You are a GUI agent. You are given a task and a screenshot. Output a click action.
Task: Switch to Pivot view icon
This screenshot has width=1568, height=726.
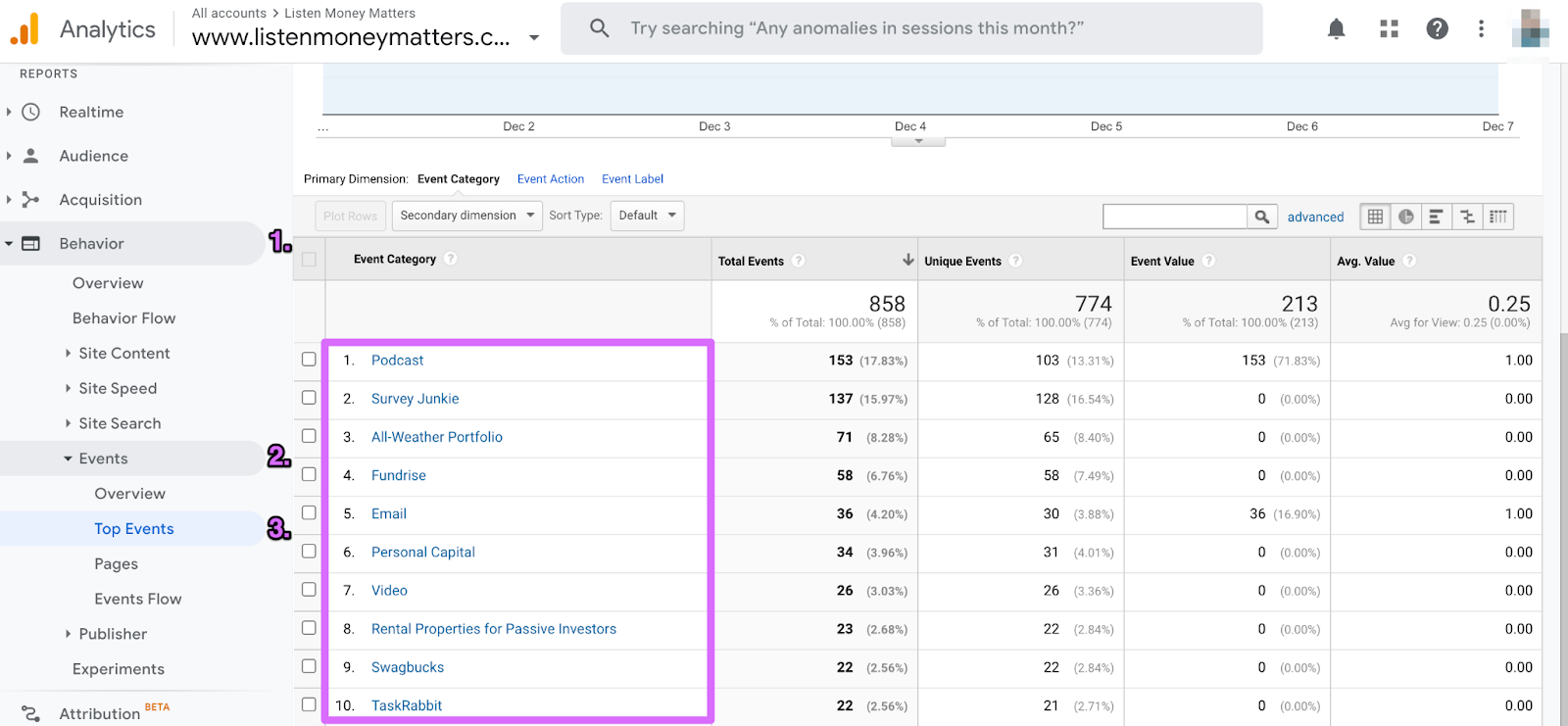pos(1498,217)
